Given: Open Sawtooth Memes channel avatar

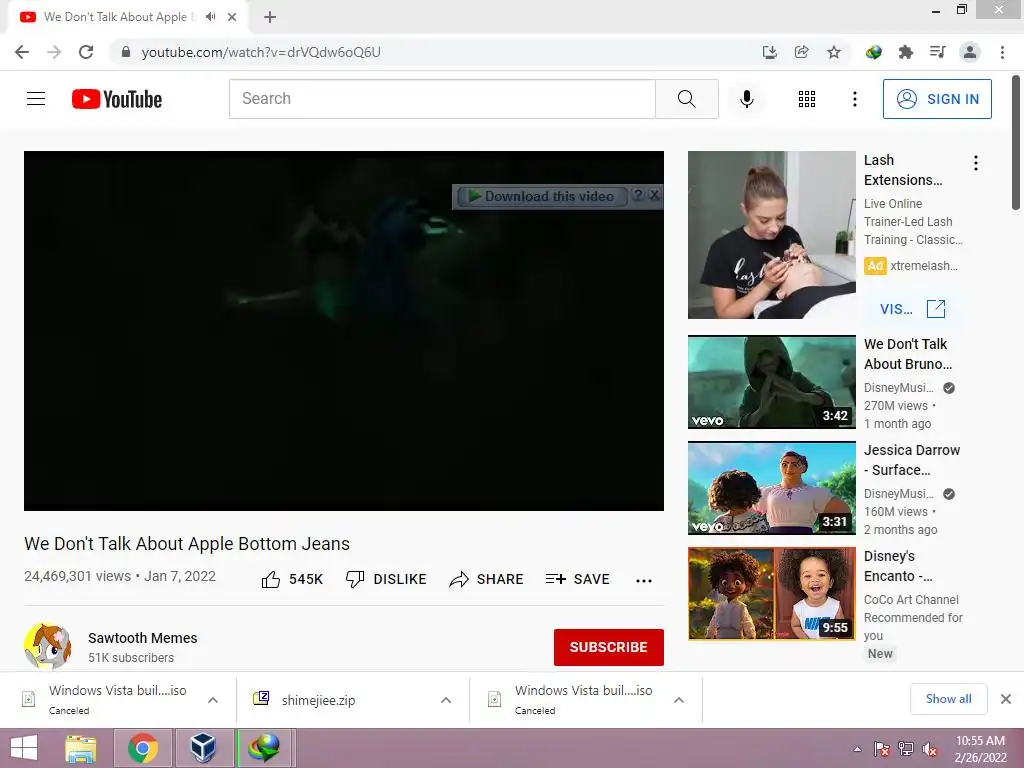Looking at the screenshot, I should click(48, 647).
